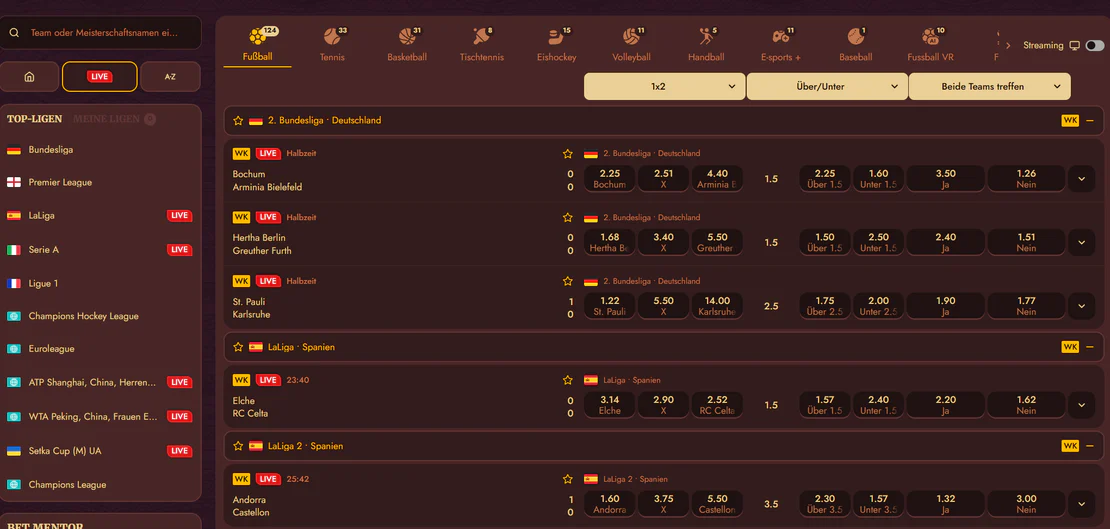The height and width of the screenshot is (529, 1110).
Task: Select the Handball sport icon
Action: pos(706,36)
